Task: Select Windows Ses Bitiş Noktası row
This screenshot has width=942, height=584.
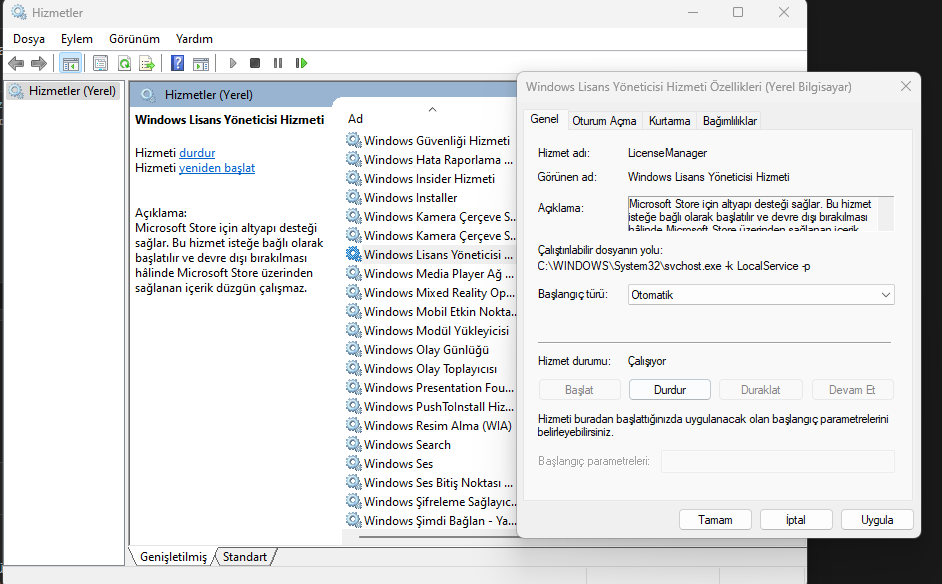Action: (431, 482)
